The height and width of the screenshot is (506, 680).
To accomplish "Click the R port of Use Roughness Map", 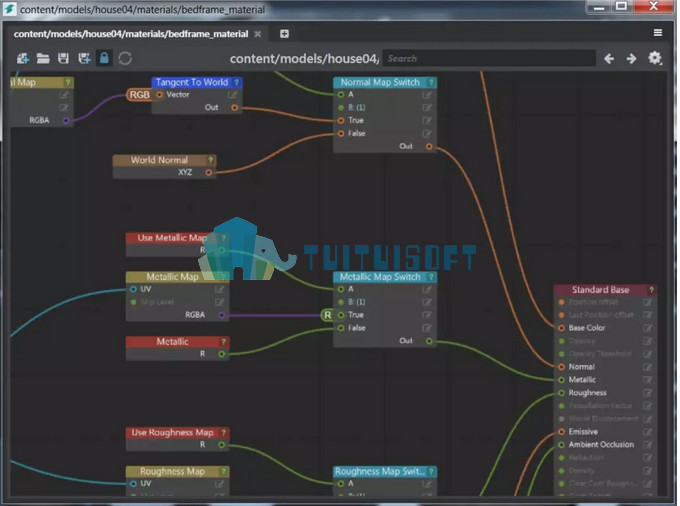I will [222, 445].
